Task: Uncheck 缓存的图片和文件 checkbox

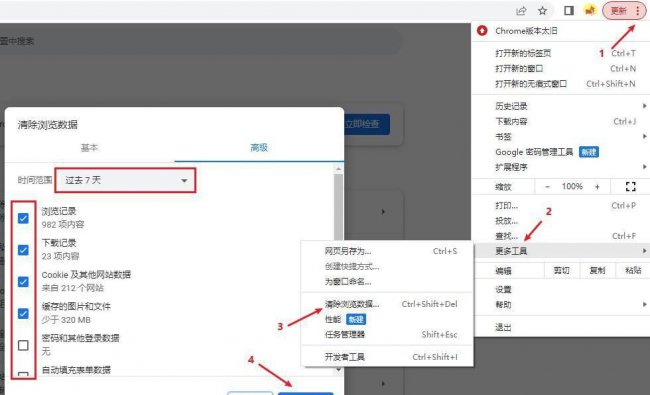Action: click(23, 313)
